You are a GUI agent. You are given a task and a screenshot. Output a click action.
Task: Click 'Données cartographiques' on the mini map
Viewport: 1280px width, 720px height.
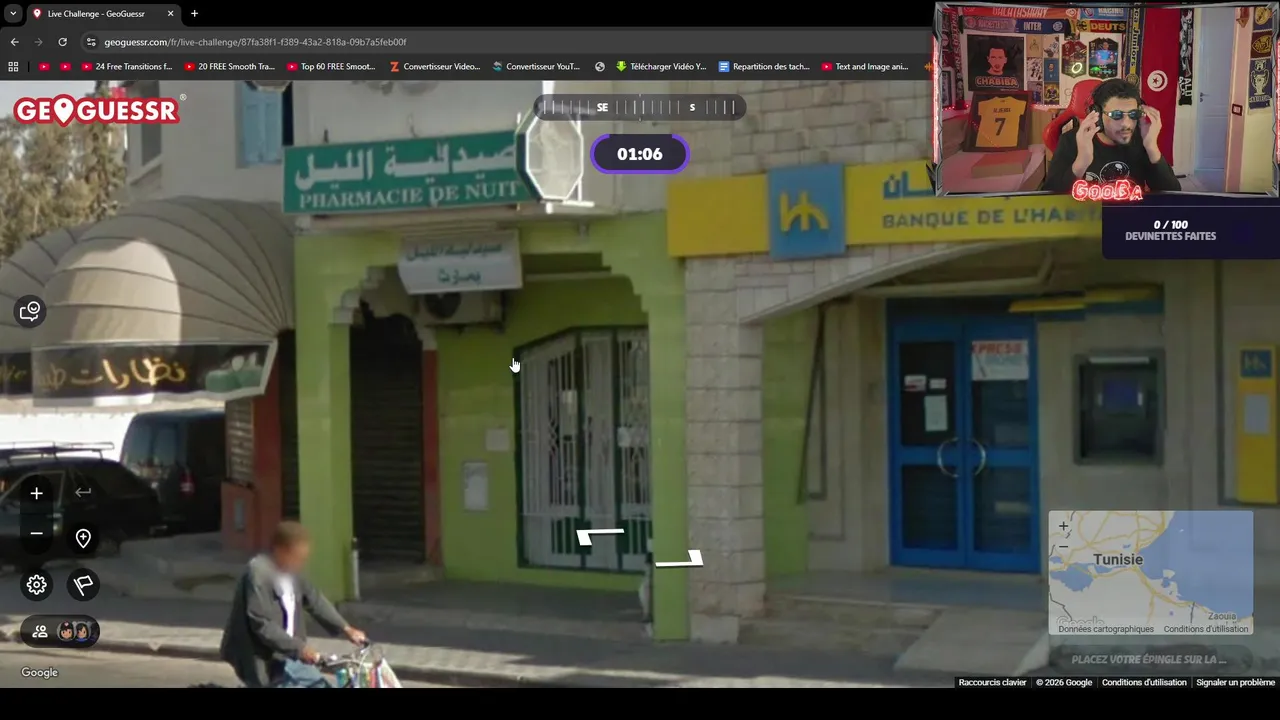1106,629
